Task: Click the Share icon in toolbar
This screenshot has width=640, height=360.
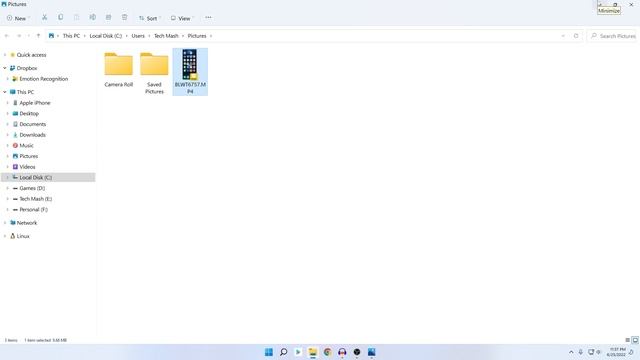Action: (109, 18)
